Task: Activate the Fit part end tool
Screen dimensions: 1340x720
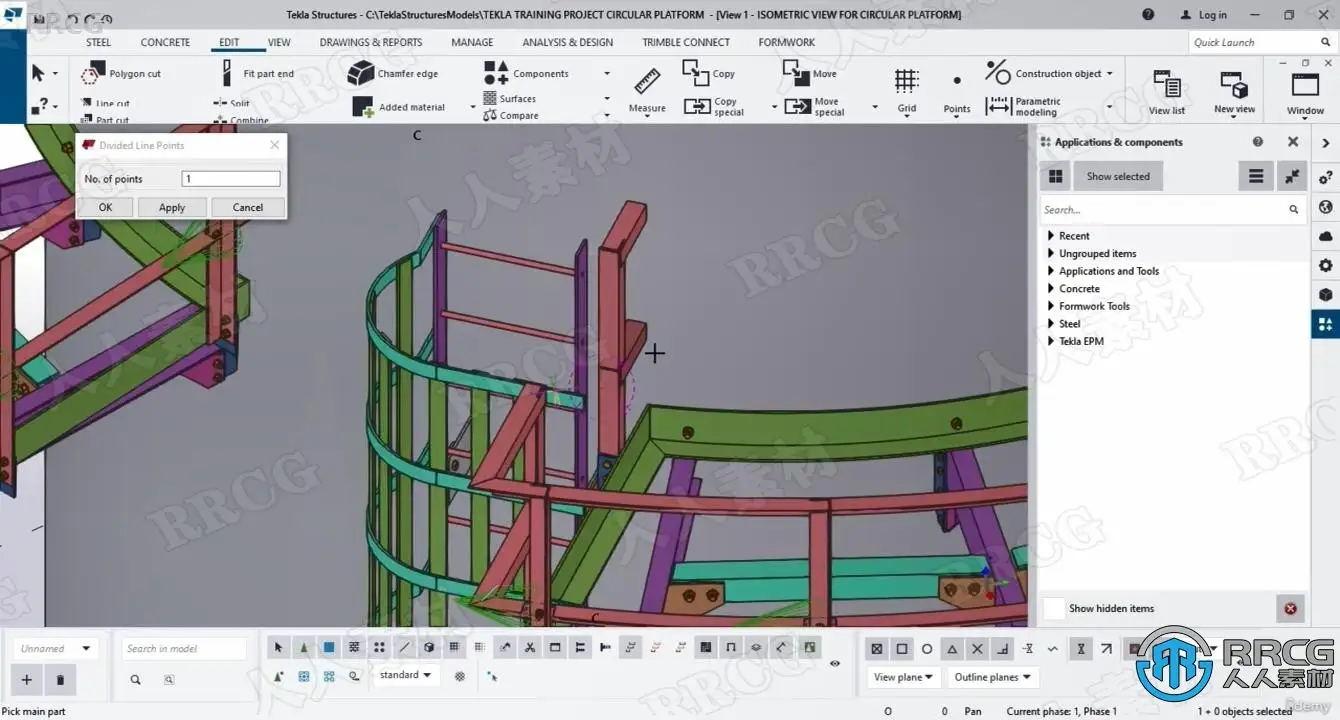Action: coord(257,74)
